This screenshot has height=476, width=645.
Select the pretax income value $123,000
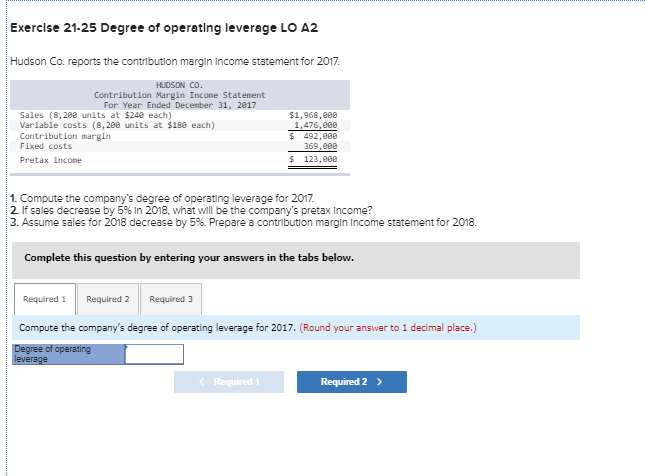[x=313, y=159]
